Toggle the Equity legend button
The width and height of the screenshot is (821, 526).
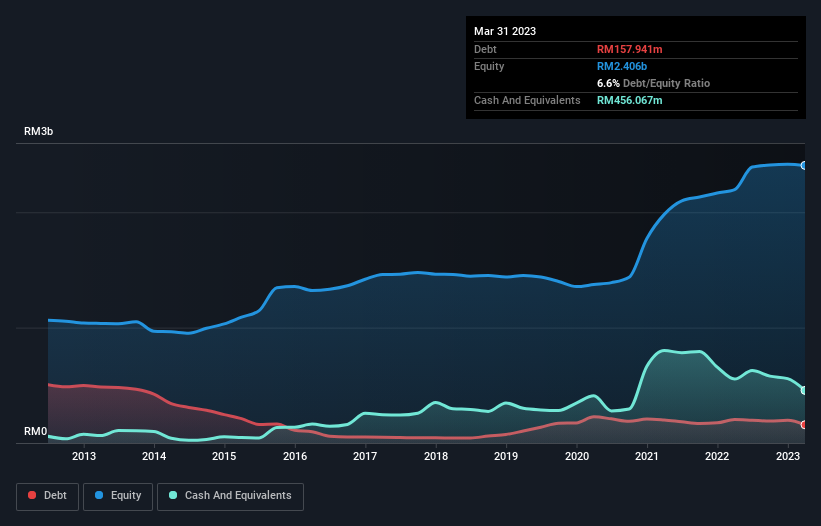[x=118, y=496]
